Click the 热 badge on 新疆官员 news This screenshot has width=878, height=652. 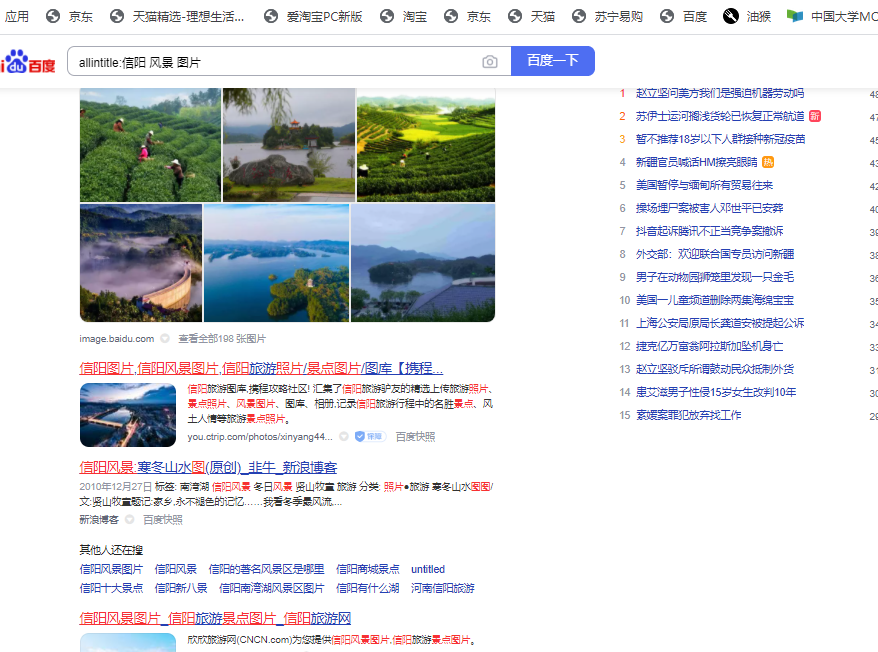pos(768,162)
